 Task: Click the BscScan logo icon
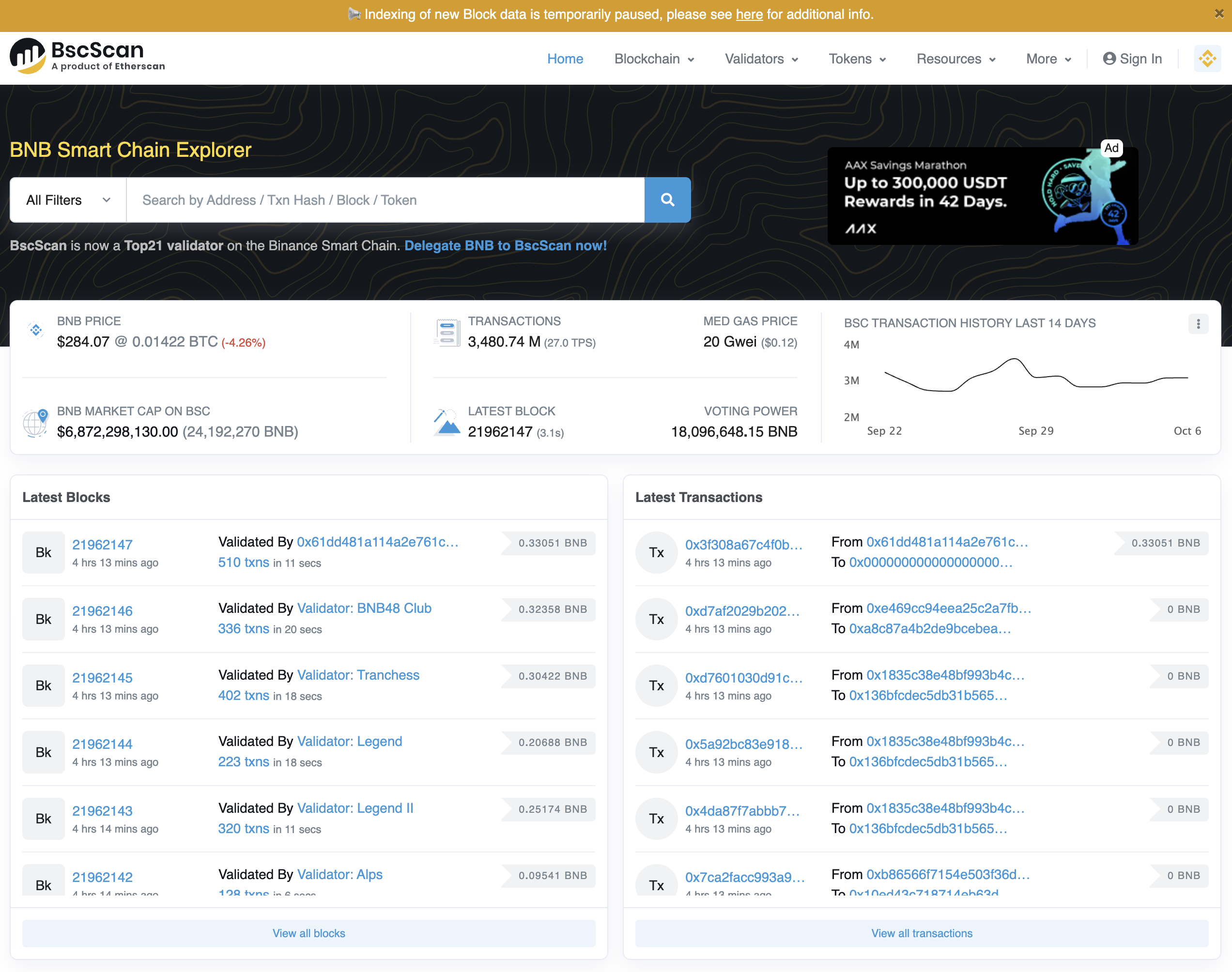click(27, 56)
